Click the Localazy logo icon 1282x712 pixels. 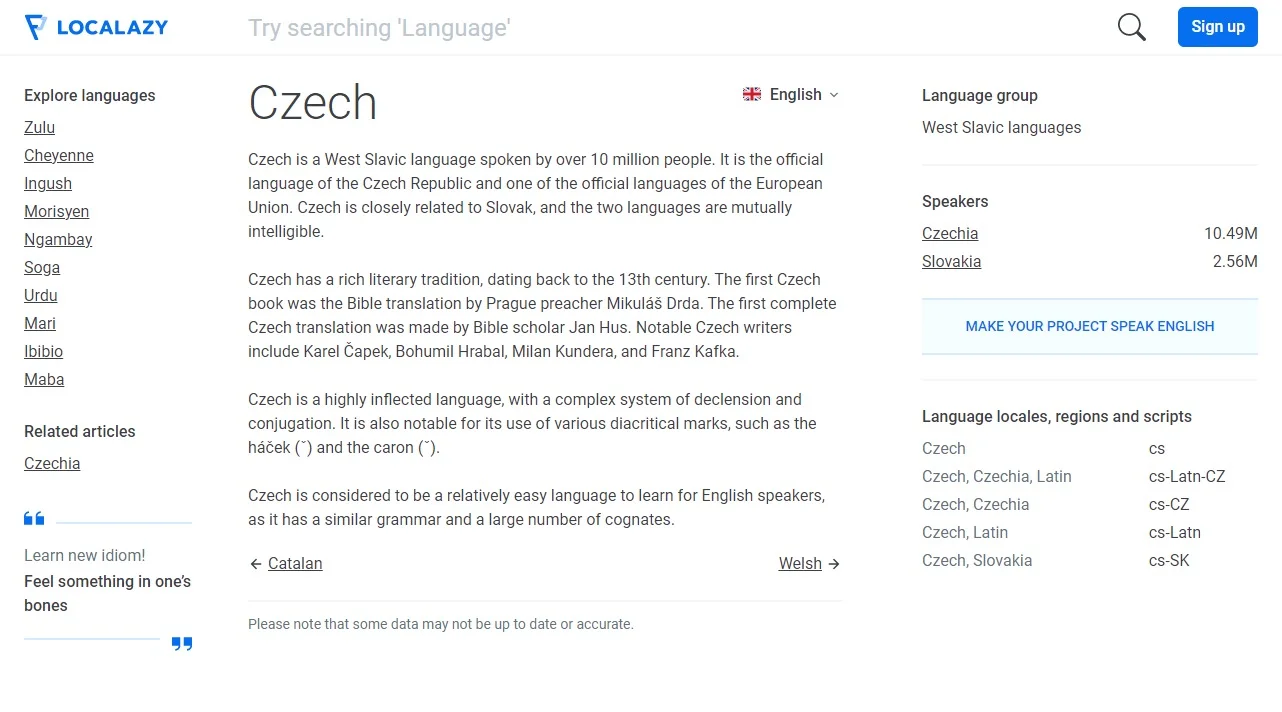36,27
